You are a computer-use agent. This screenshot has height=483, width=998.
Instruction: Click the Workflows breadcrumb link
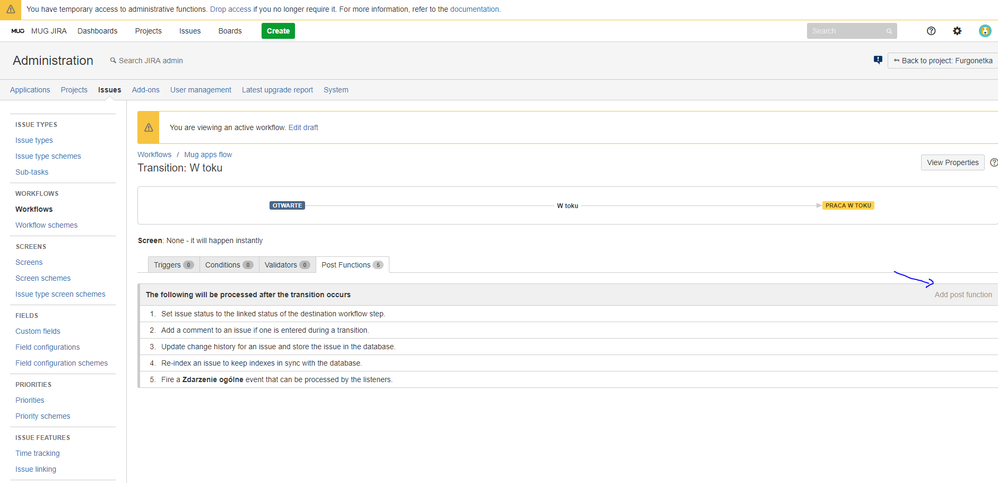(x=155, y=155)
